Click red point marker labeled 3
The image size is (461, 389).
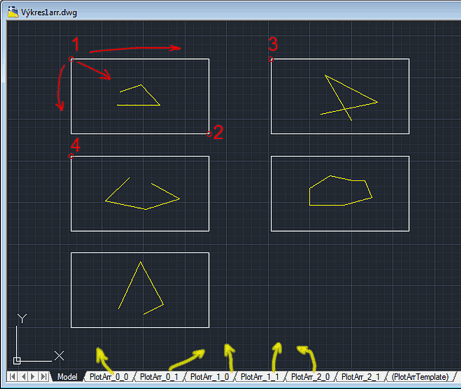[x=271, y=59]
